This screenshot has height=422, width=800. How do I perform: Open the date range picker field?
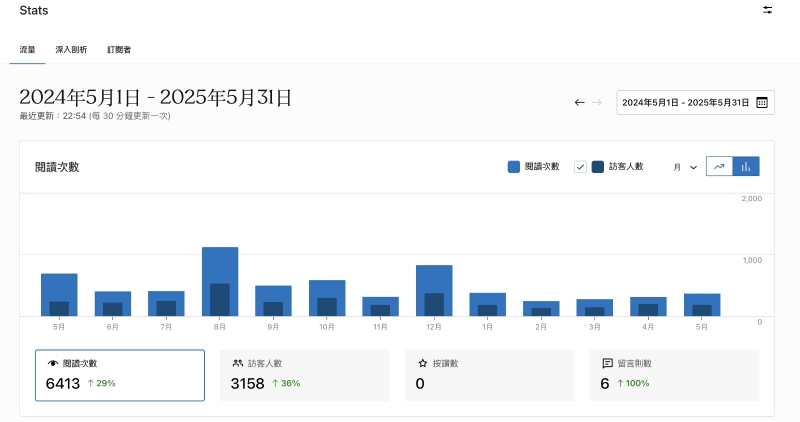click(x=686, y=102)
